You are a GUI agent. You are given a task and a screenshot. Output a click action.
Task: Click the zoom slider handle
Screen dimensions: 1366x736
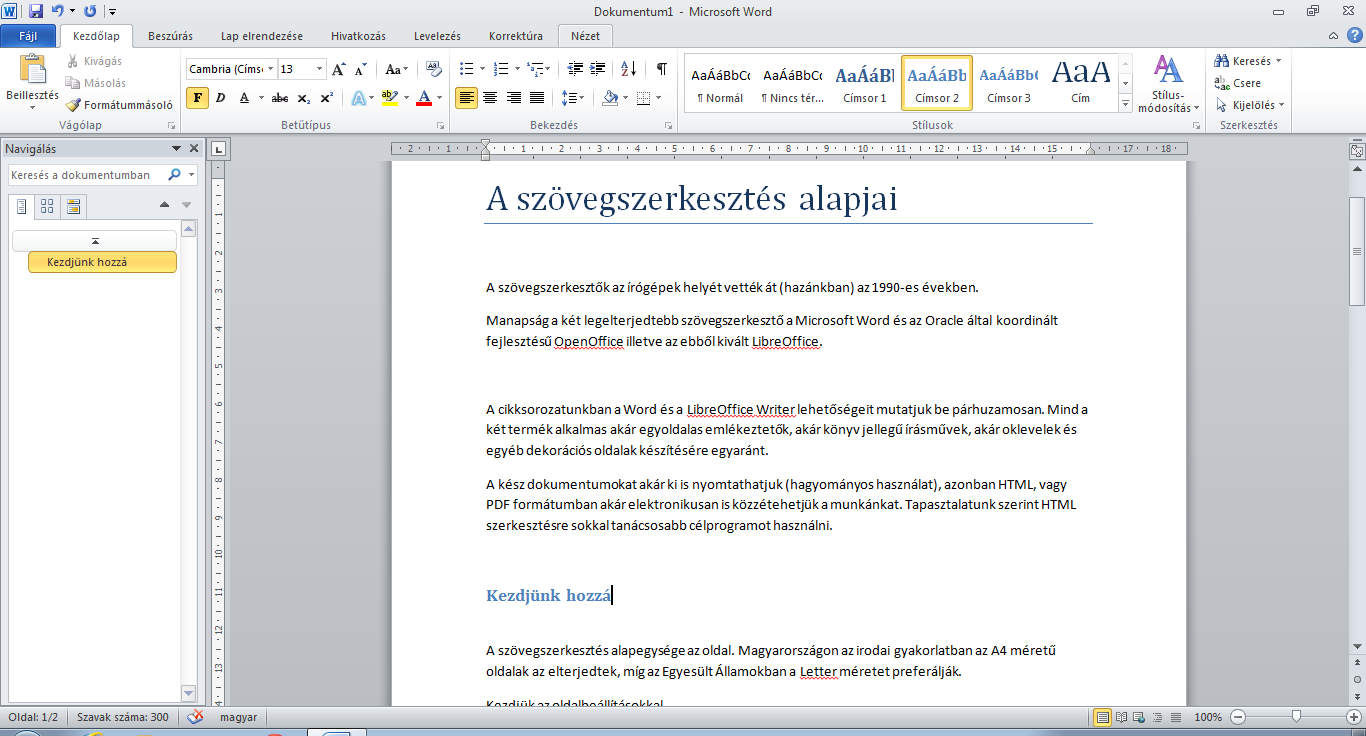pos(1296,717)
